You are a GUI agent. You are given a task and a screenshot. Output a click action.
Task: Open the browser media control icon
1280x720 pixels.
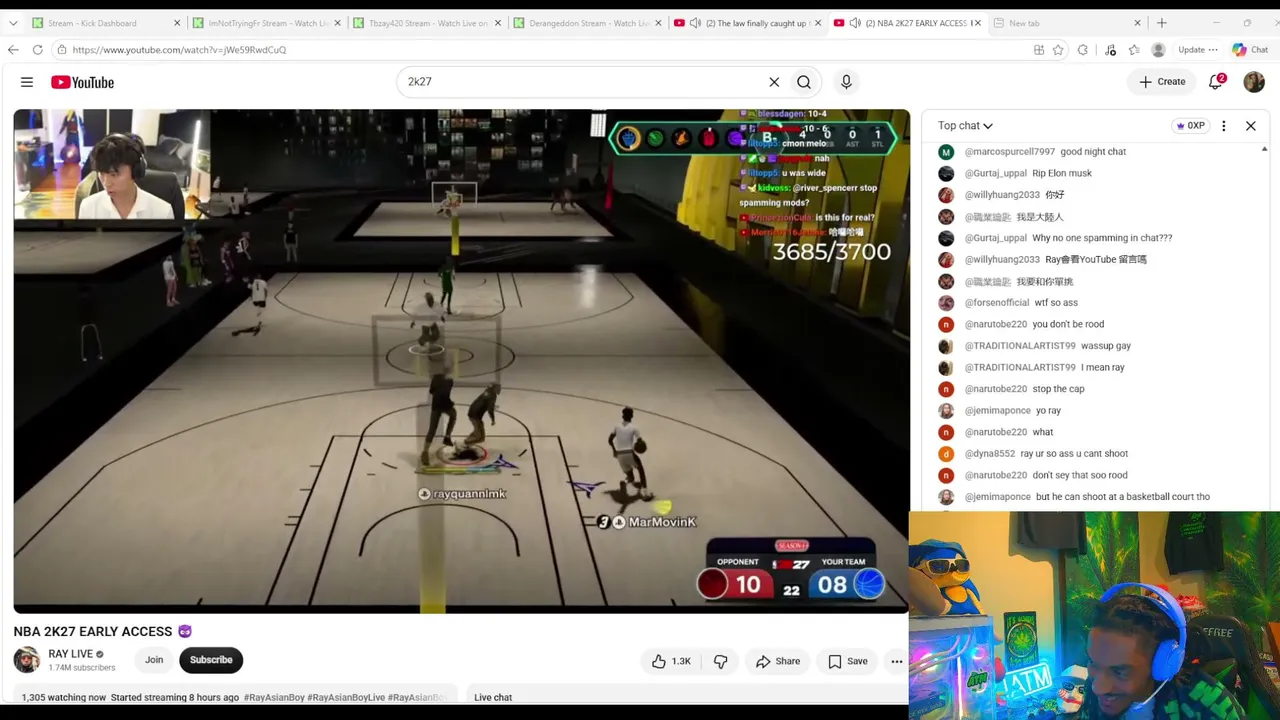(1110, 50)
